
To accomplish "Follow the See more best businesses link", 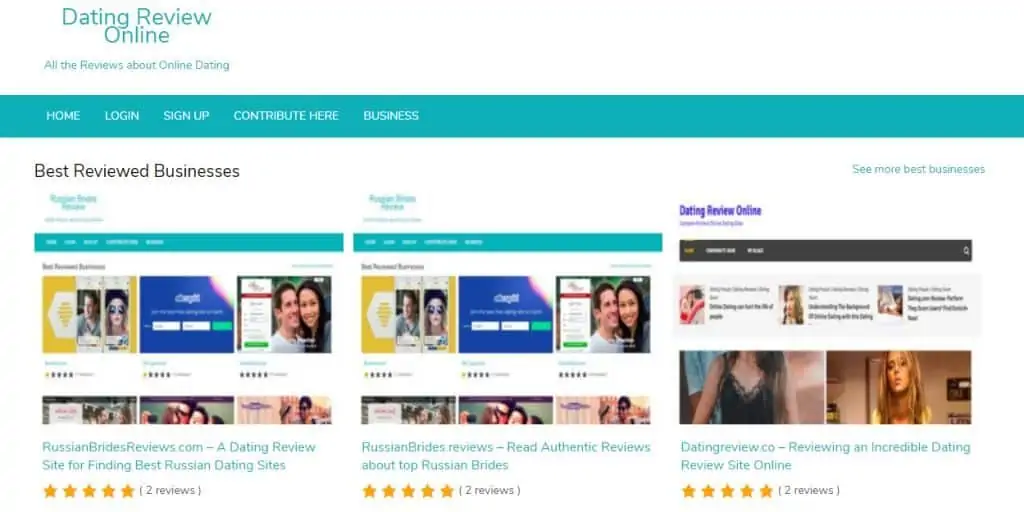I will pos(918,169).
